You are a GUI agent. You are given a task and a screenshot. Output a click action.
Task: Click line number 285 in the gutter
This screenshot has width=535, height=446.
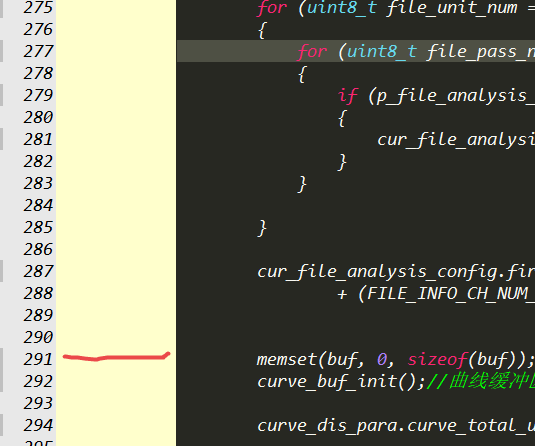click(38, 228)
